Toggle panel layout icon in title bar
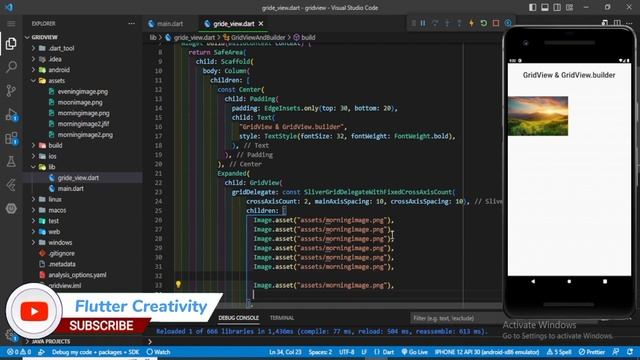This screenshot has width=640, height=360. (545, 7)
